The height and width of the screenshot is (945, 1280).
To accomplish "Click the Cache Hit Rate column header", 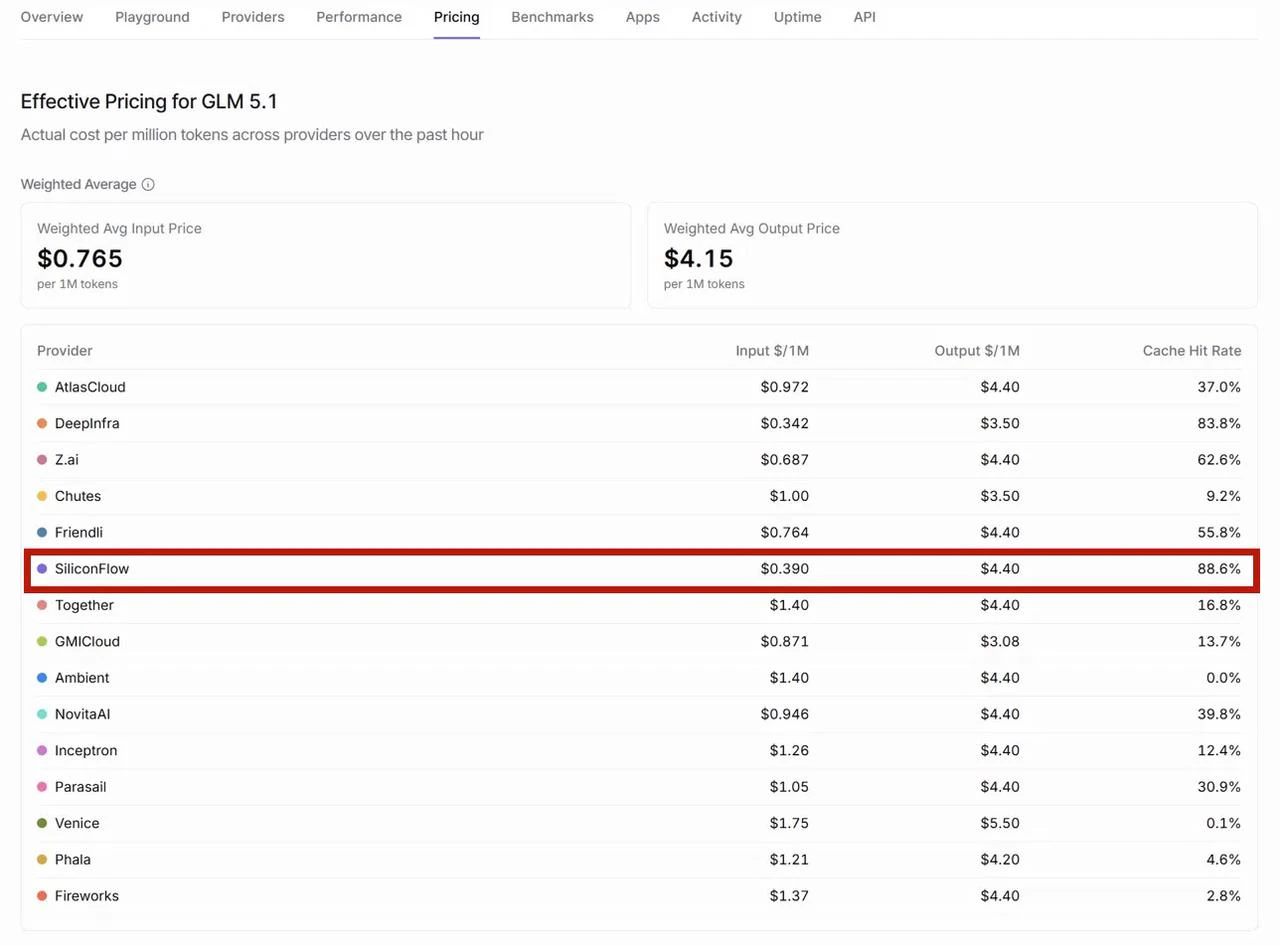I will tap(1192, 351).
